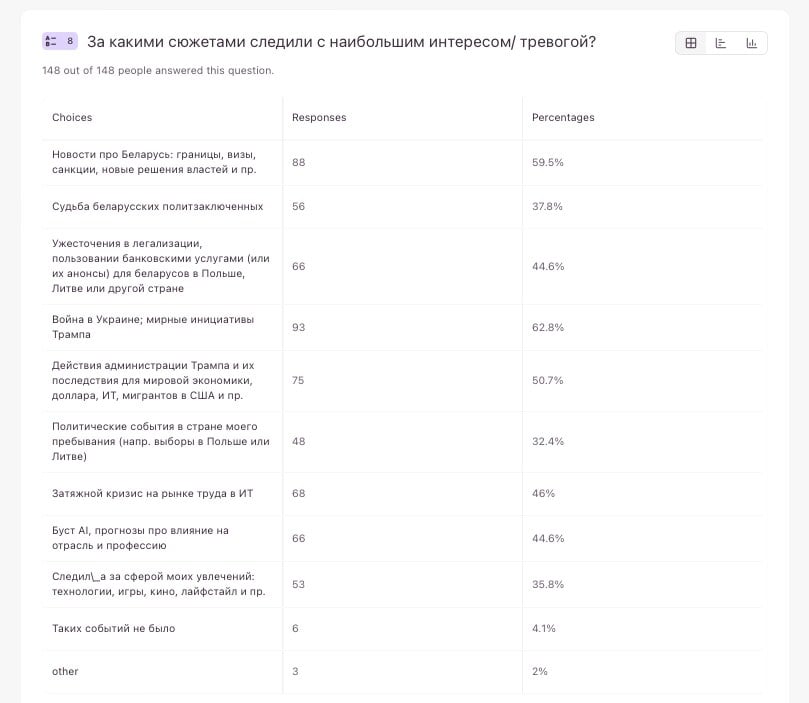809x703 pixels.
Task: Switch to horizontal bar chart view
Action: pyautogui.click(x=721, y=43)
